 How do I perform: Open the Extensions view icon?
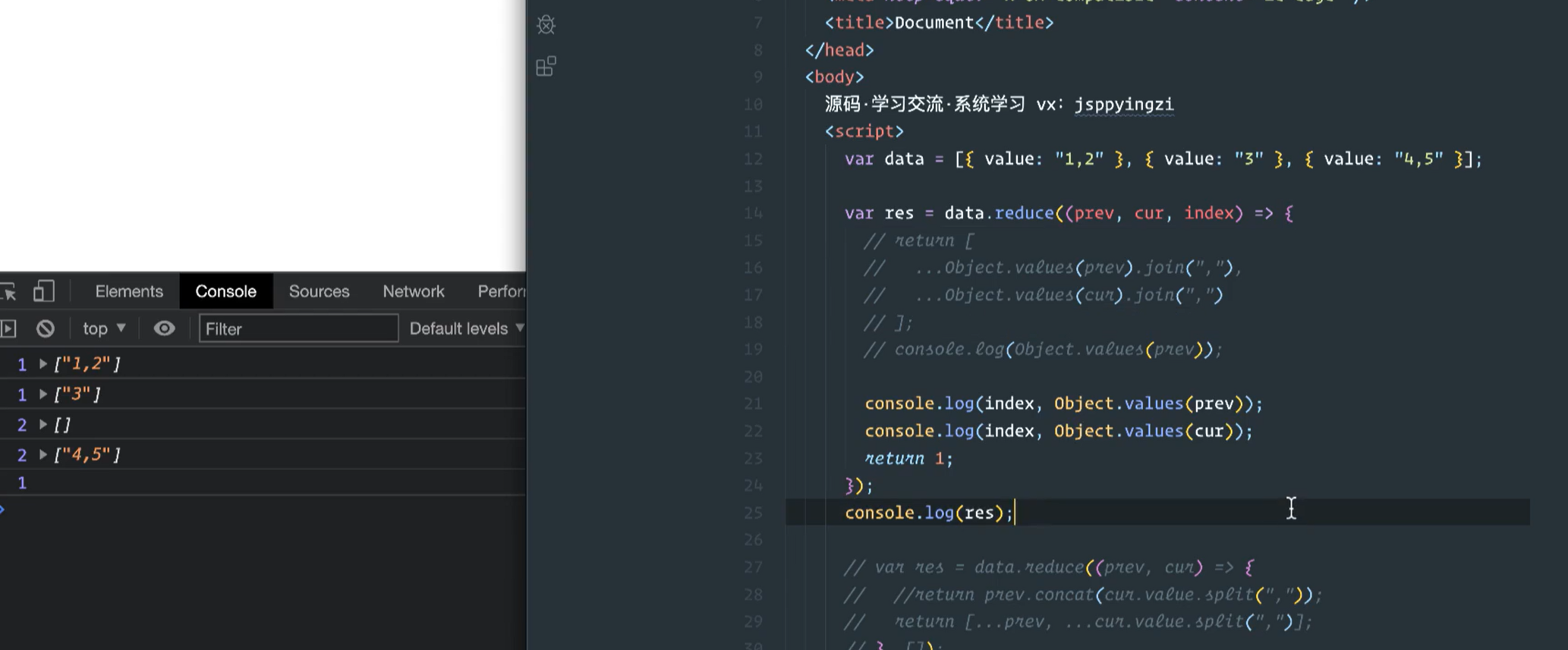click(x=546, y=66)
